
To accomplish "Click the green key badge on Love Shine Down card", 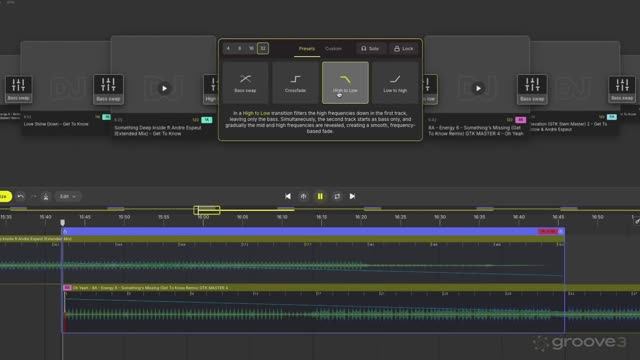I will (106, 117).
